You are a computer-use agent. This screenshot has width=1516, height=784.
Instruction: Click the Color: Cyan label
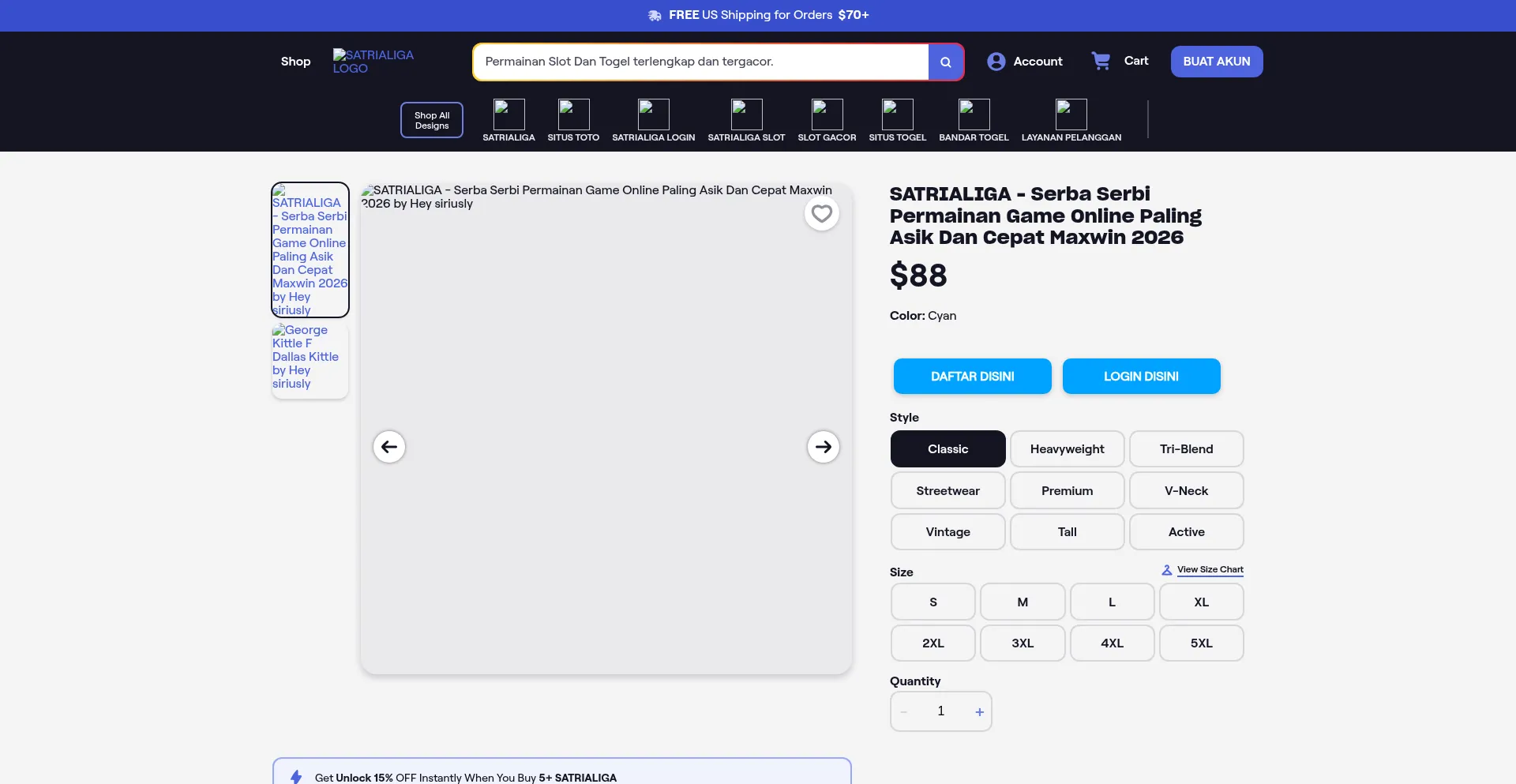point(923,316)
